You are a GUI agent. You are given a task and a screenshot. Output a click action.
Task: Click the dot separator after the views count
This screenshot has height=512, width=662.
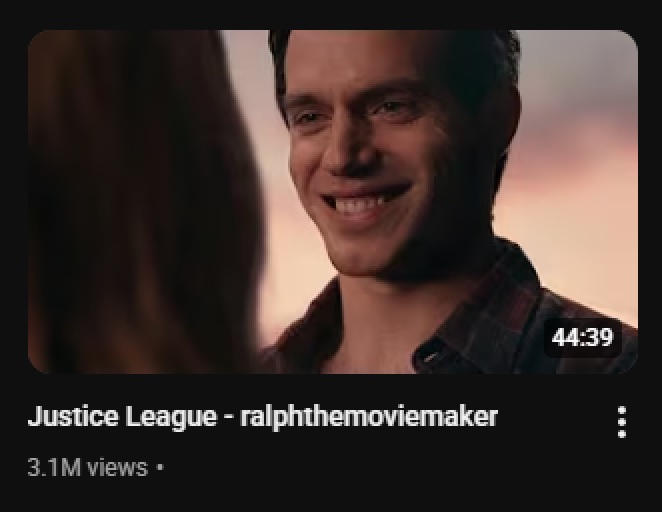click(160, 468)
